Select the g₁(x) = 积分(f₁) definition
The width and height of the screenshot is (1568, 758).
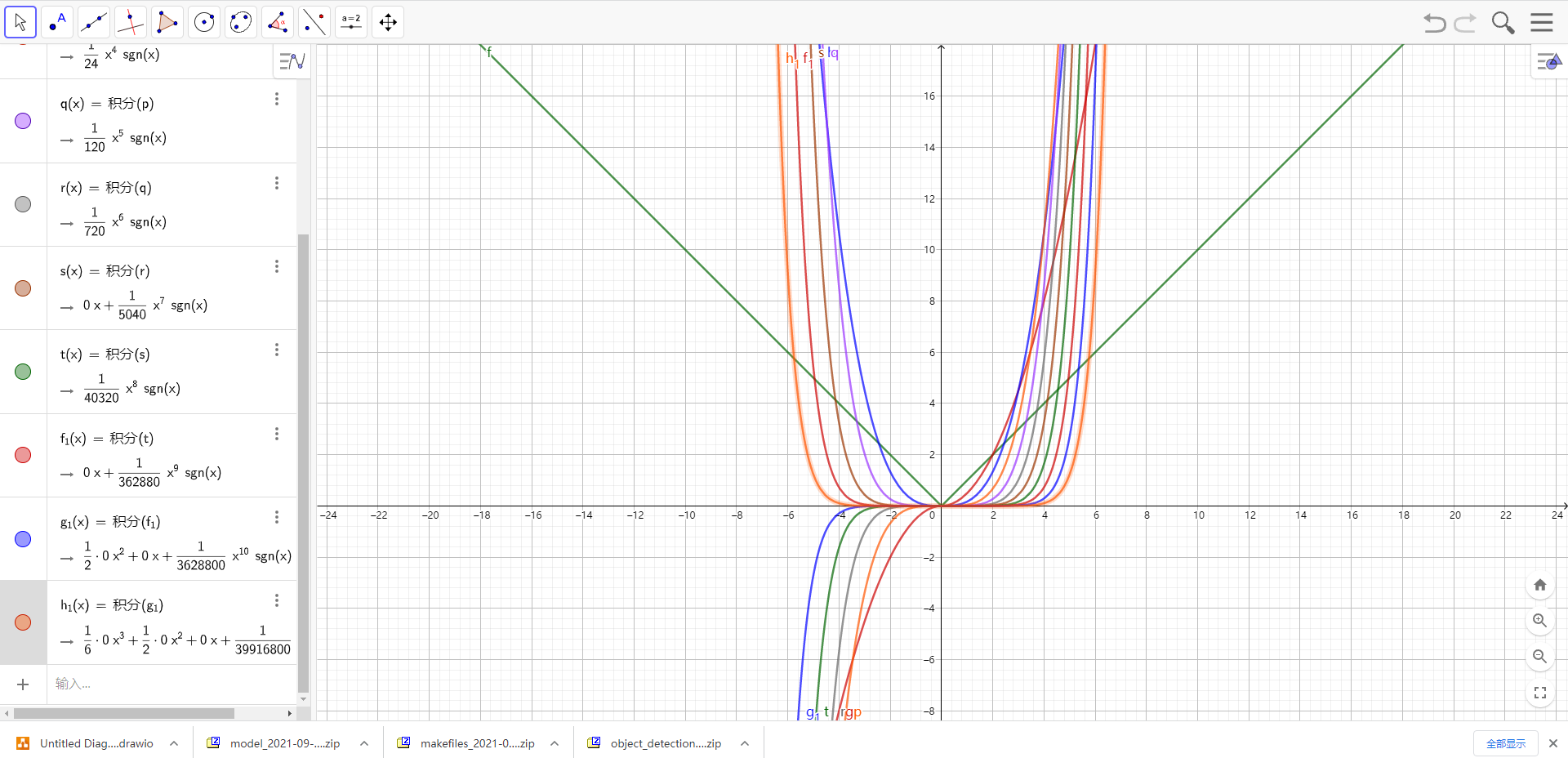110,522
